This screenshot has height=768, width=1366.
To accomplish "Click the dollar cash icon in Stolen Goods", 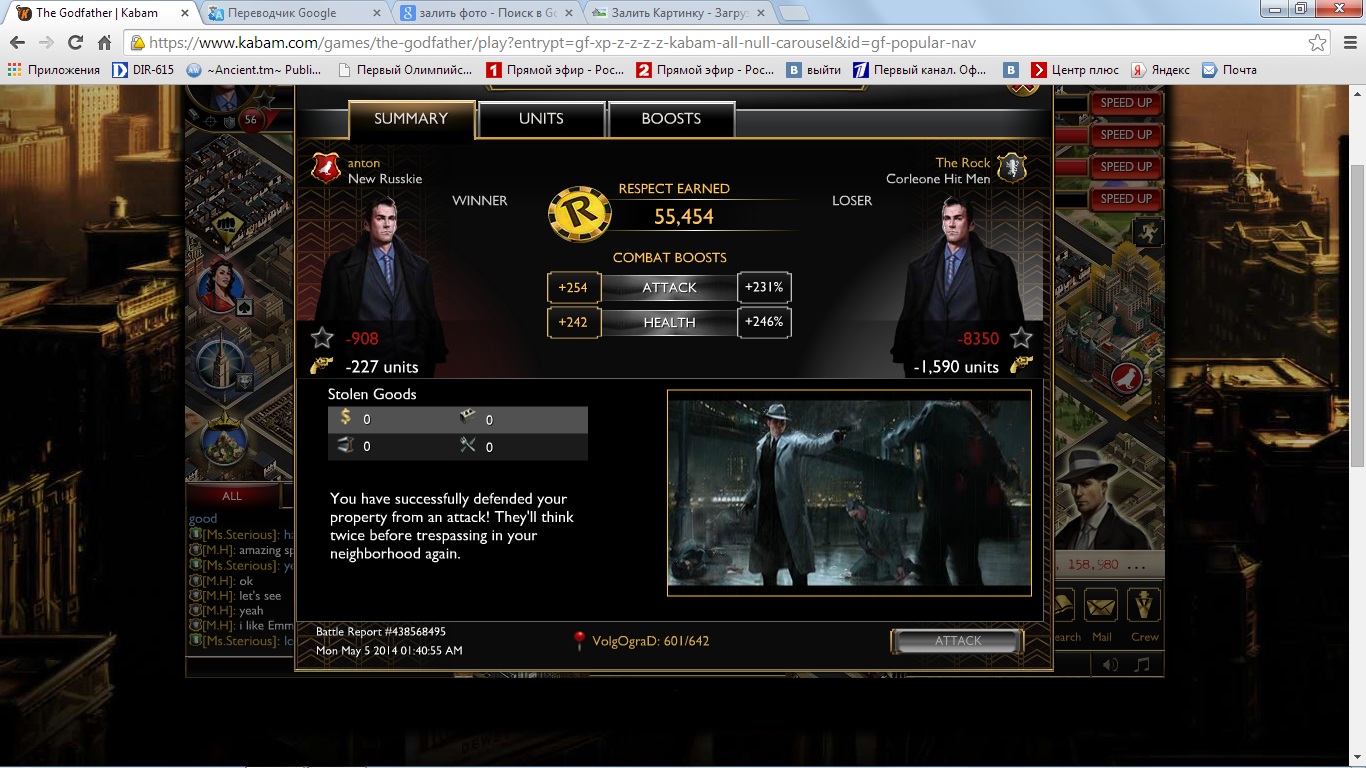I will click(346, 418).
